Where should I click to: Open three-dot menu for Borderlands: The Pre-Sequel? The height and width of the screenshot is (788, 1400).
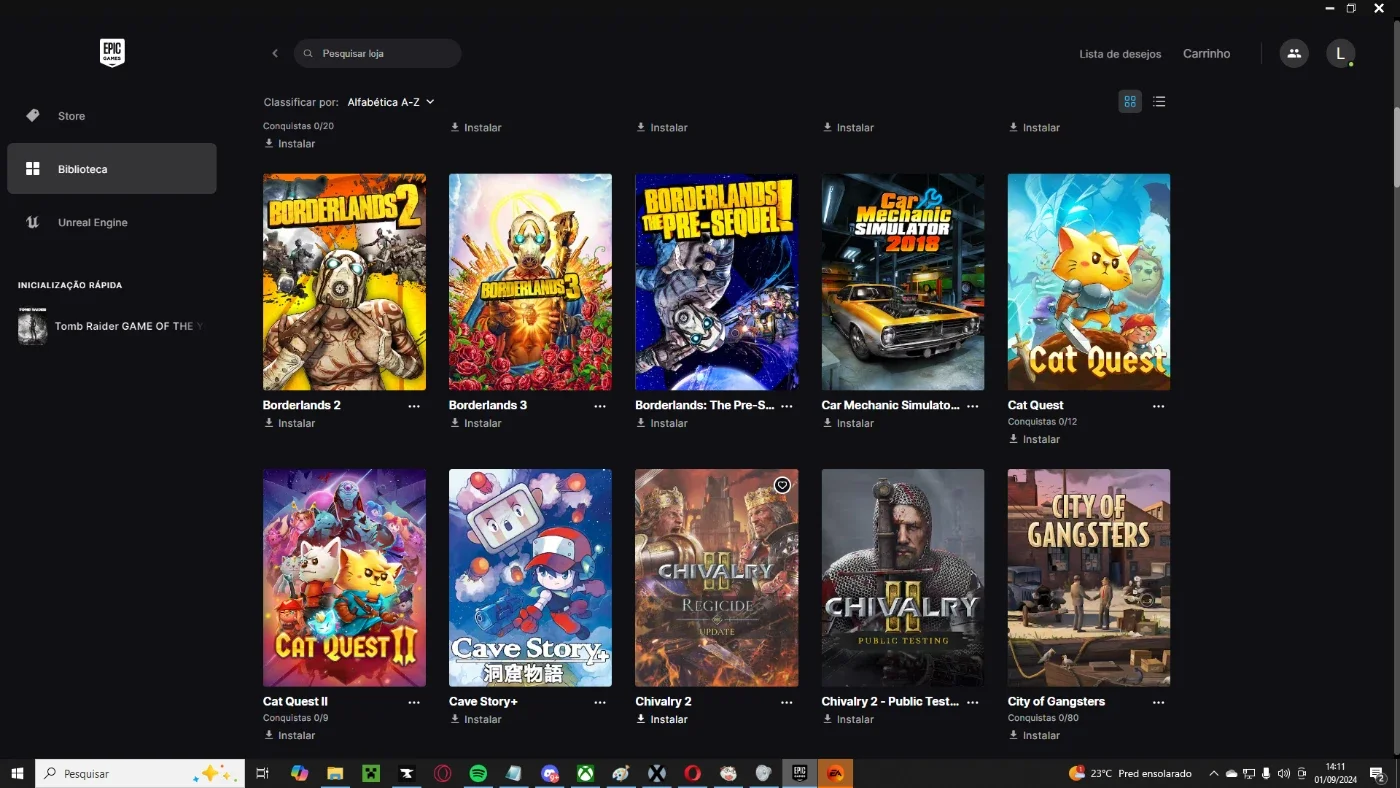coord(786,406)
